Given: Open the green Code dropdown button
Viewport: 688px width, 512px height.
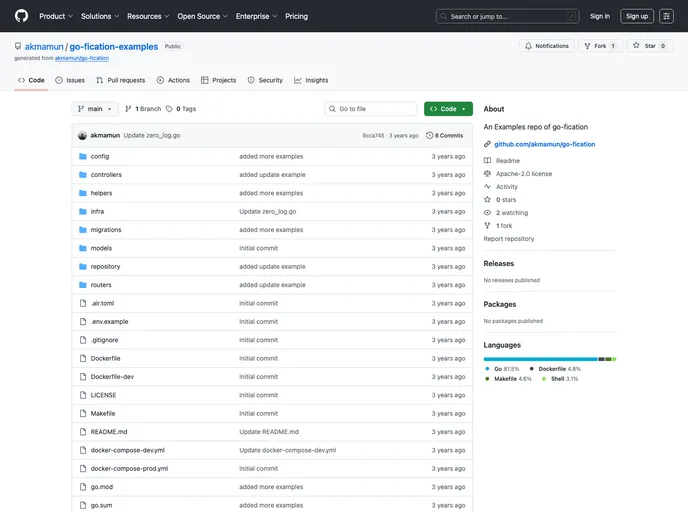Looking at the screenshot, I should pos(448,109).
